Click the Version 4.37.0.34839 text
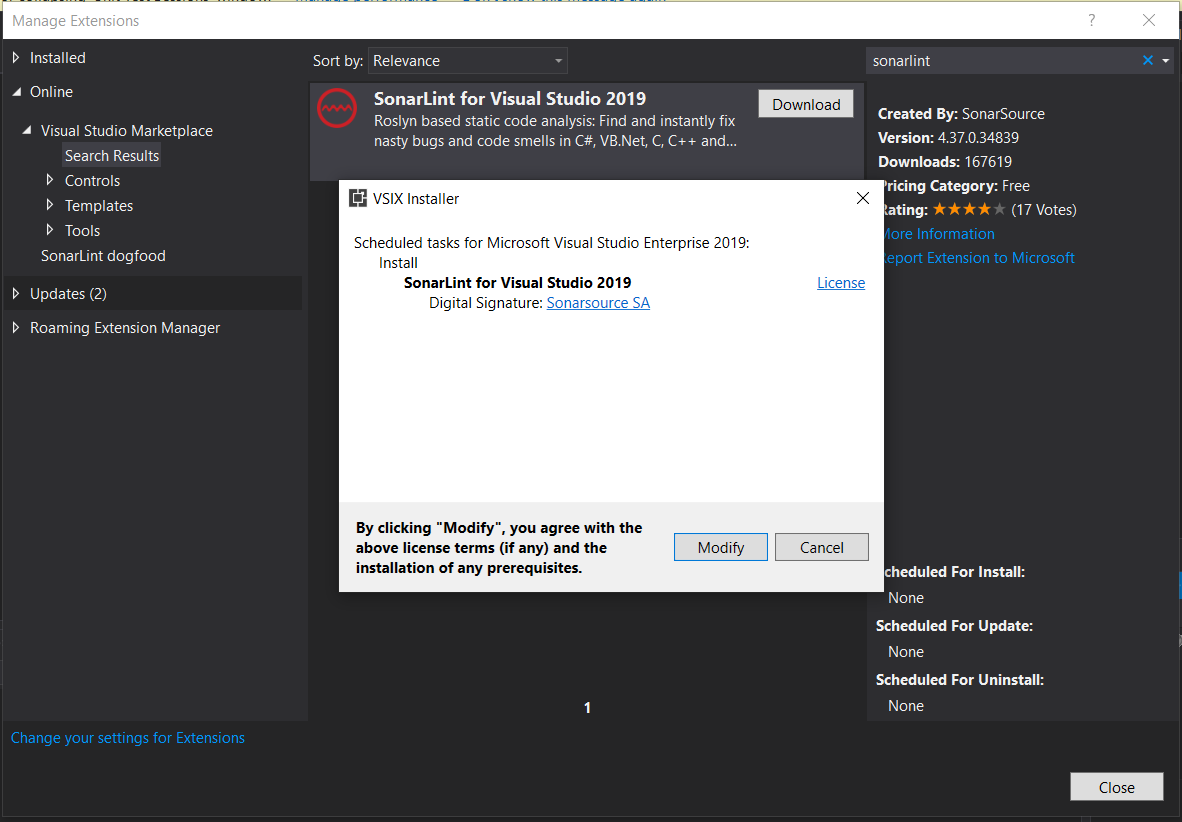This screenshot has height=822, width=1182. pyautogui.click(x=948, y=138)
